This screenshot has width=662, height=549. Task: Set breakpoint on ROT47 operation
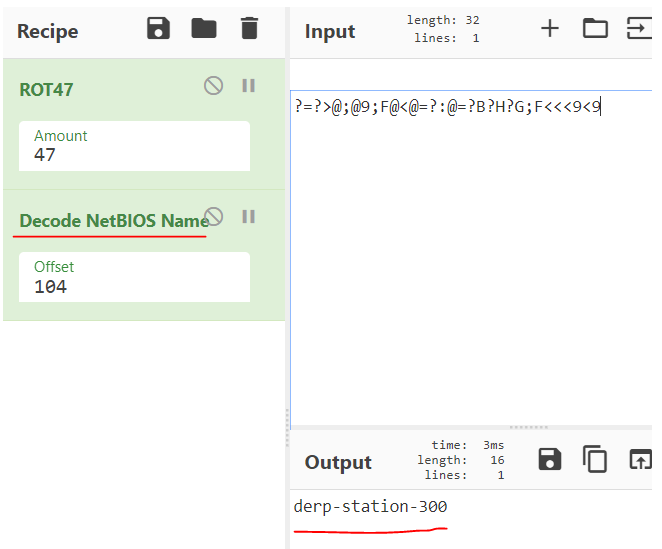pos(248,86)
